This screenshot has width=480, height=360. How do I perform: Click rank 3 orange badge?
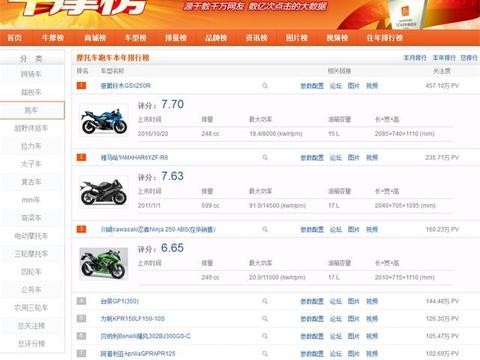click(x=81, y=229)
